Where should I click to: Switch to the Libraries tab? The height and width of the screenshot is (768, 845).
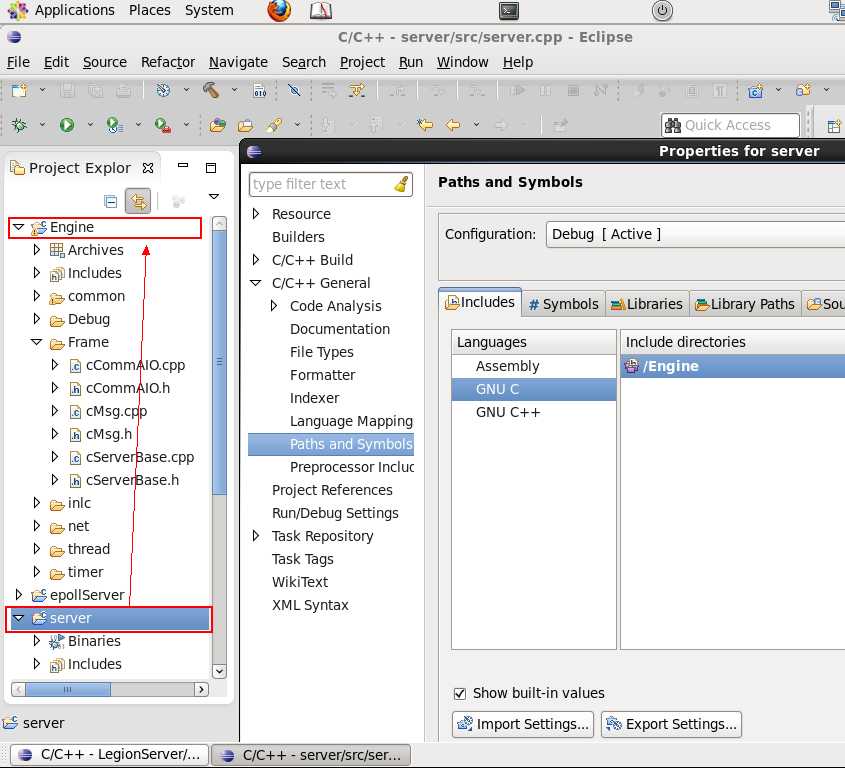click(x=647, y=305)
